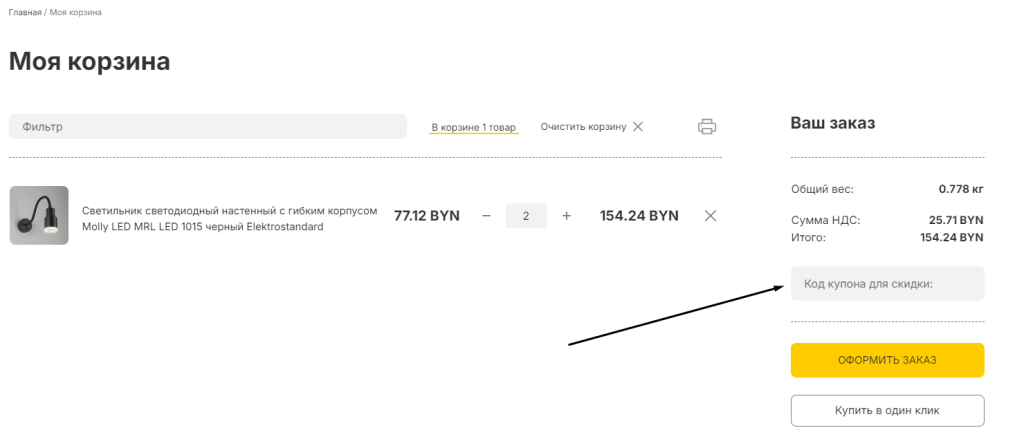
Task: Click the 'Ваш заказ' heading
Action: (833, 124)
